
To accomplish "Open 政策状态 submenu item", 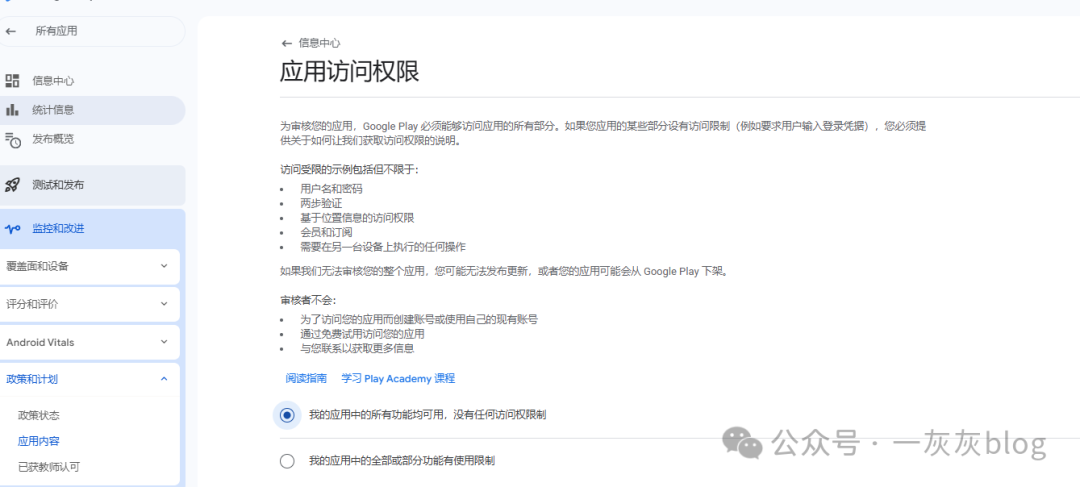I will pos(39,415).
